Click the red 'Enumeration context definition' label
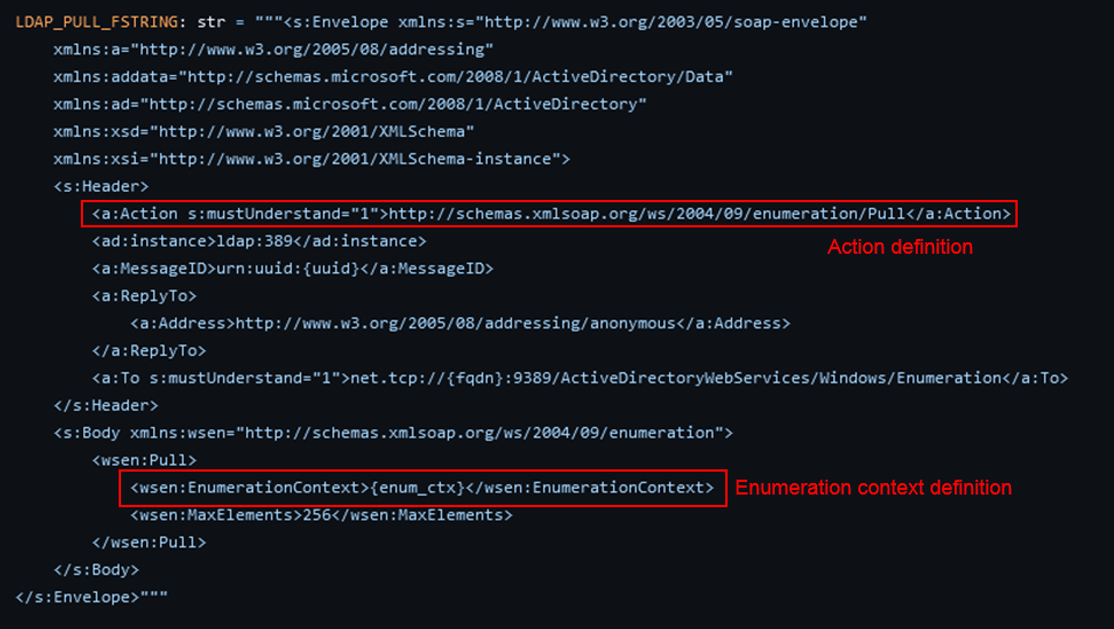Screen dimensions: 1114x629 pos(873,488)
